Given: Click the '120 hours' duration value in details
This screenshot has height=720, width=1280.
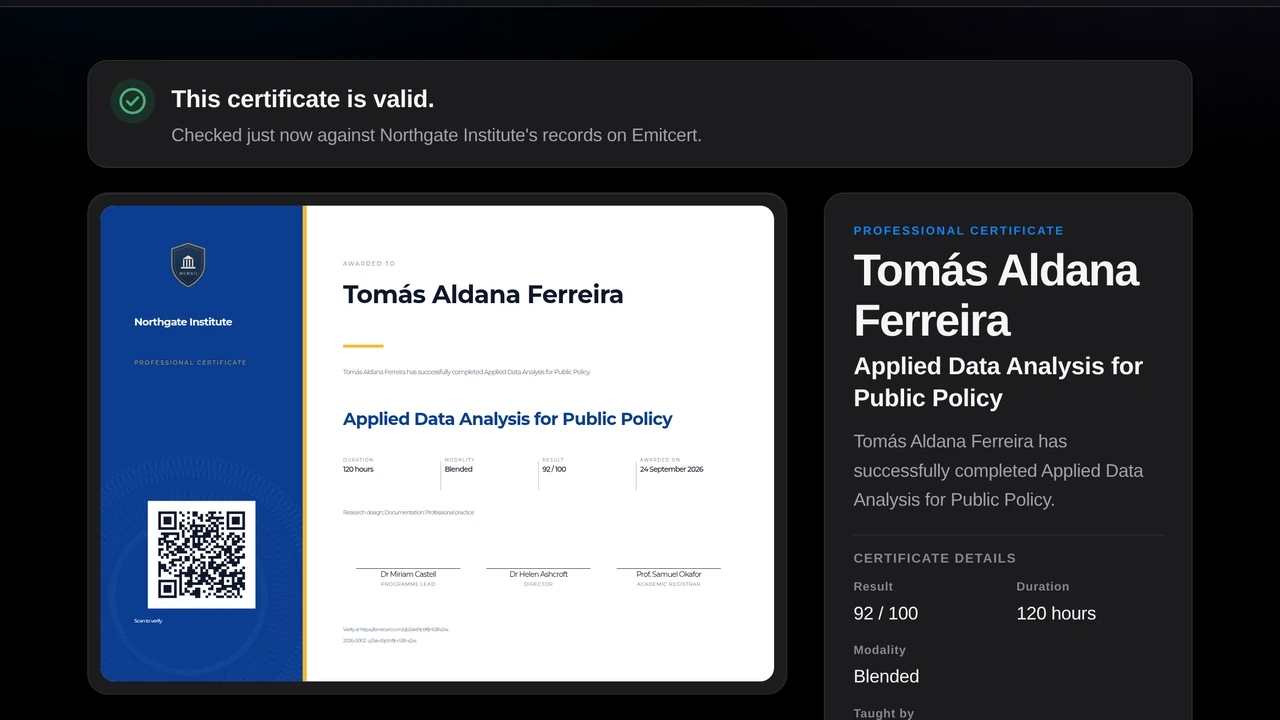Looking at the screenshot, I should click(x=1056, y=613).
